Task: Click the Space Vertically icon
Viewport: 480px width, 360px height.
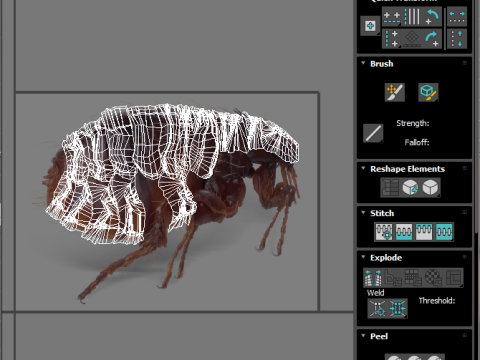Action: pos(457,39)
